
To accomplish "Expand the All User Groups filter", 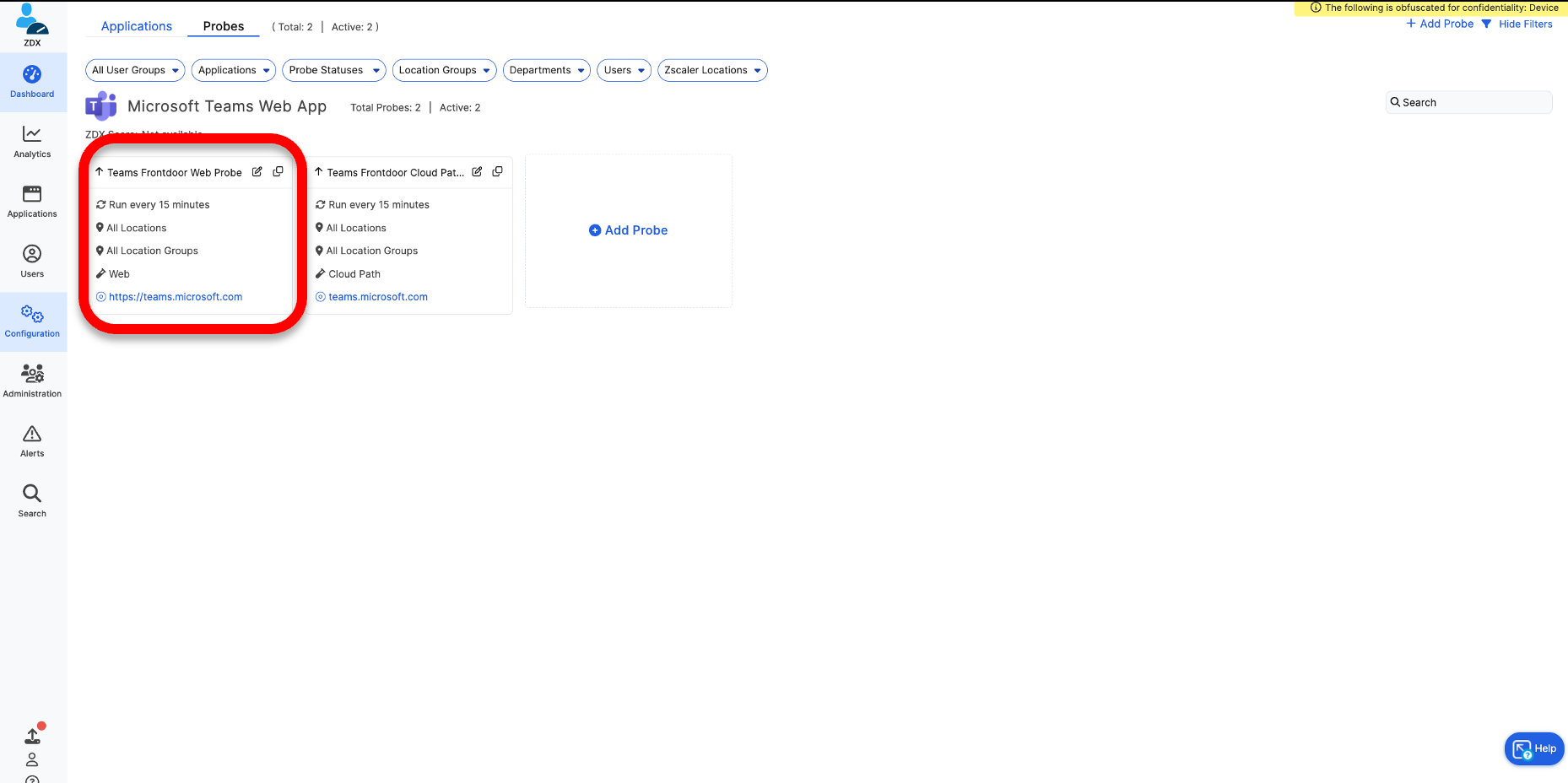I will click(x=135, y=70).
